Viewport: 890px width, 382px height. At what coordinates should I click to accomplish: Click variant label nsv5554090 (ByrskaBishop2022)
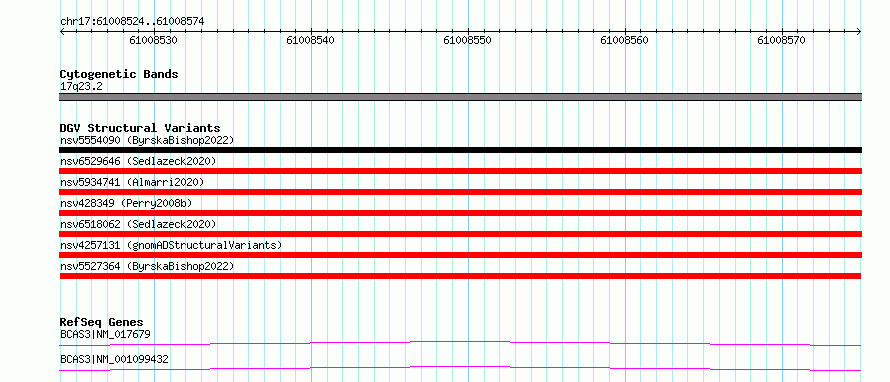coord(146,140)
